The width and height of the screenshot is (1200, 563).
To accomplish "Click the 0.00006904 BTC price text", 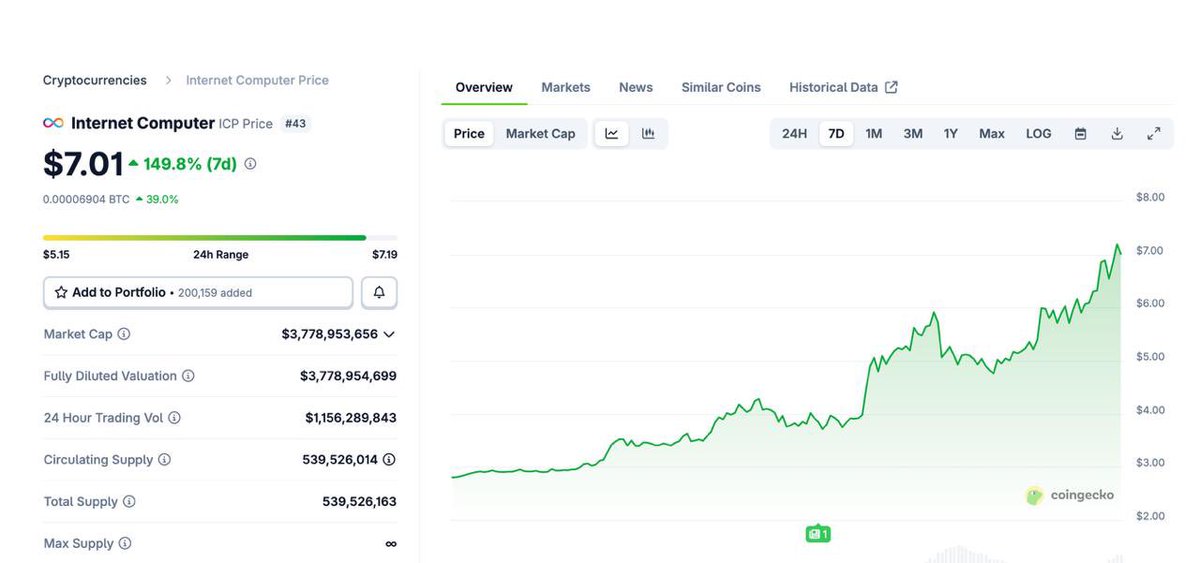I will tap(86, 199).
